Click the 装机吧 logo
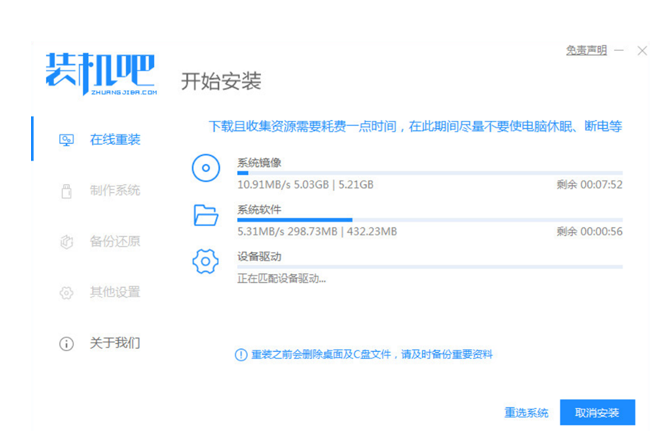Viewport: 650px width, 433px height. pyautogui.click(x=100, y=72)
